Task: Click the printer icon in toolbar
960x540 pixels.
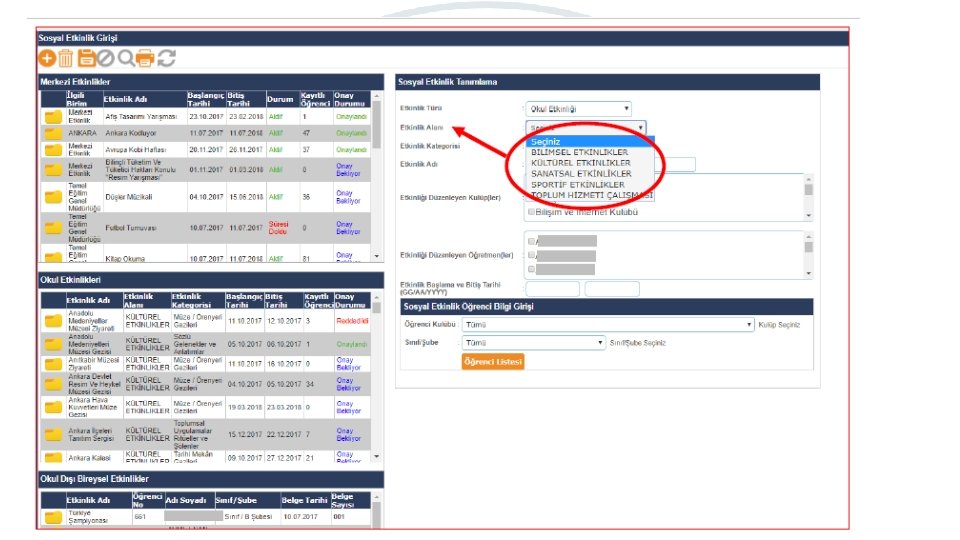Action: [145, 58]
